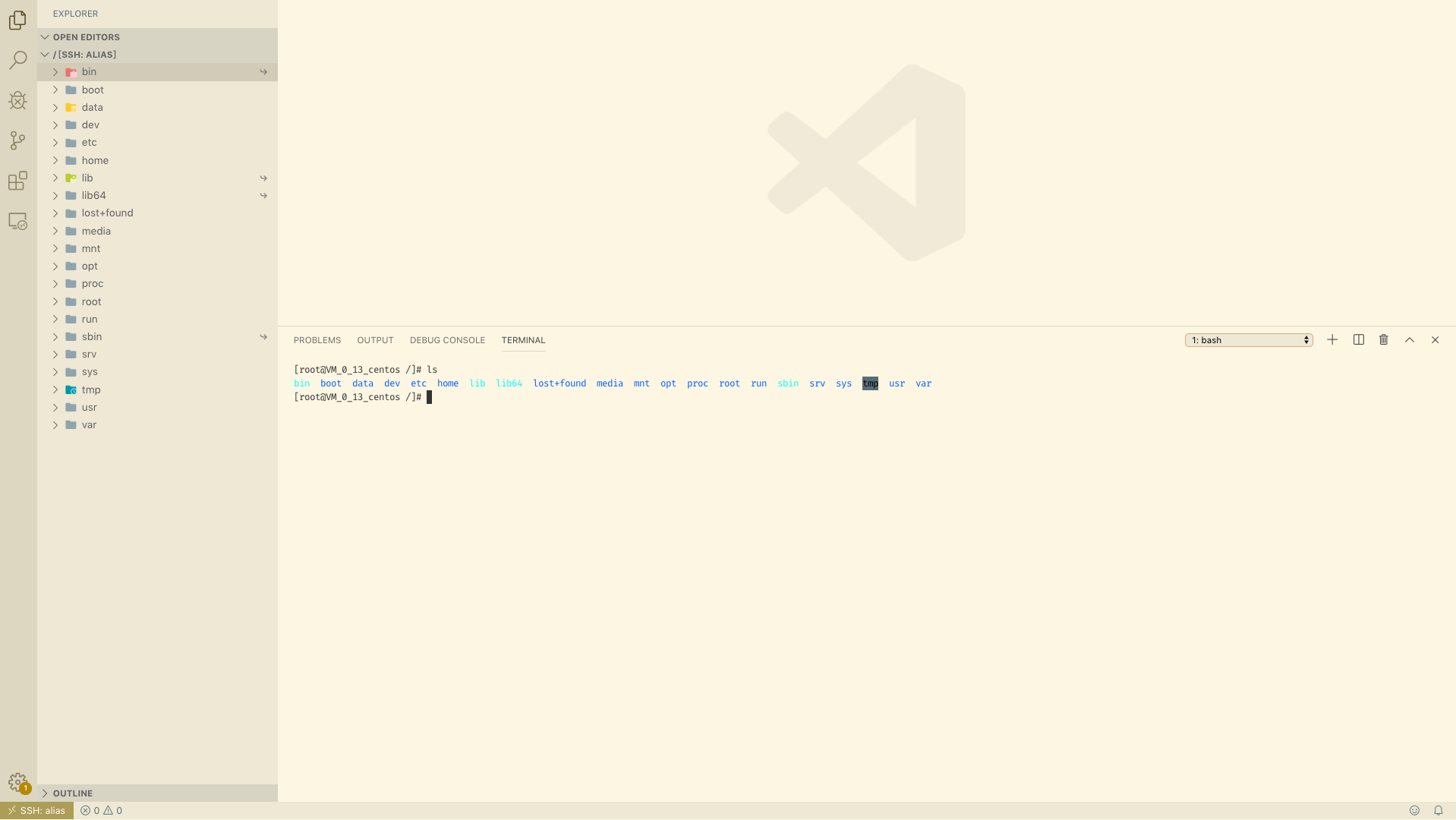Expand the etc folder chevron

click(55, 143)
